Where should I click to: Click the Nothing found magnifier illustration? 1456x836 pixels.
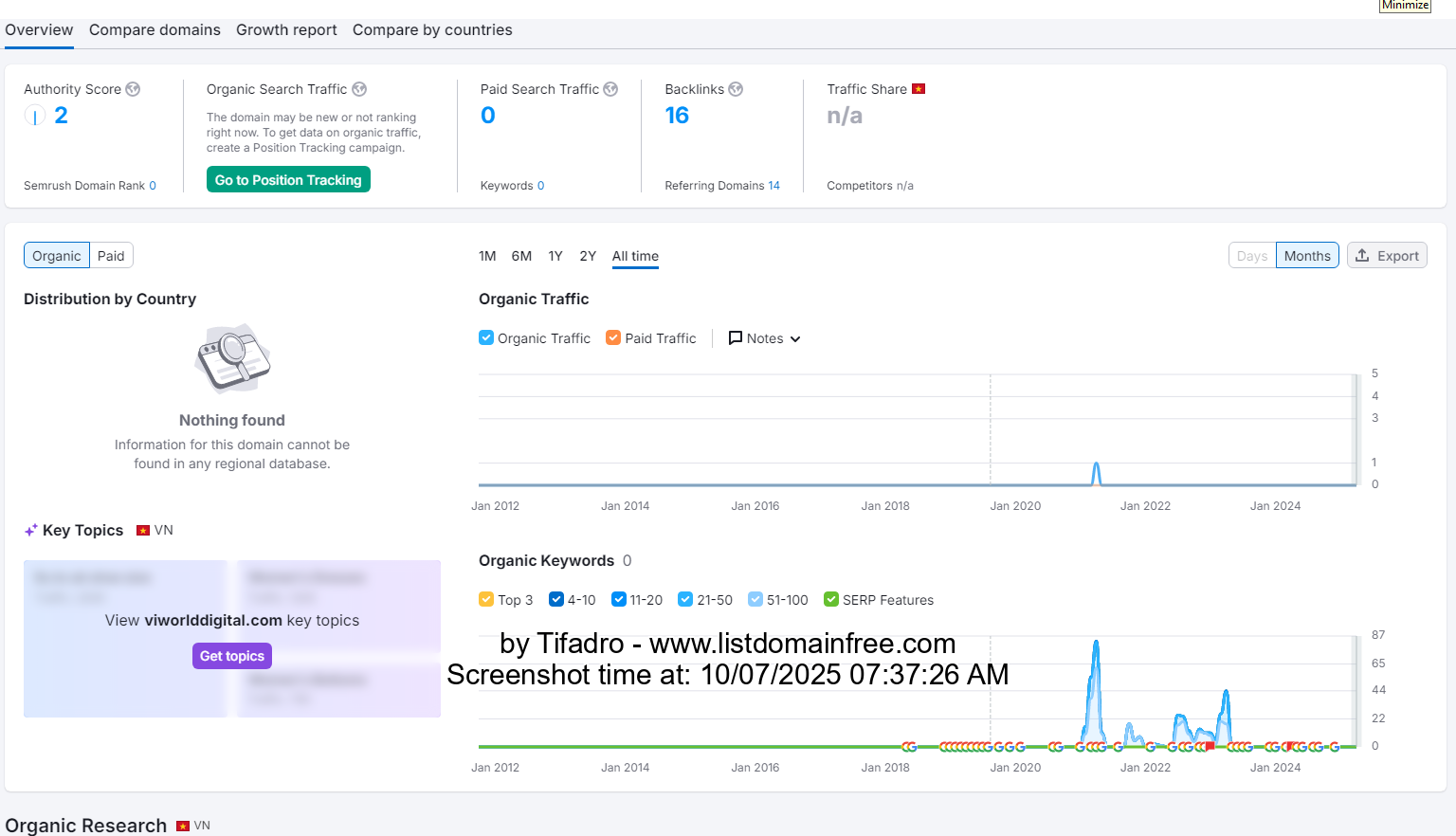pyautogui.click(x=232, y=358)
